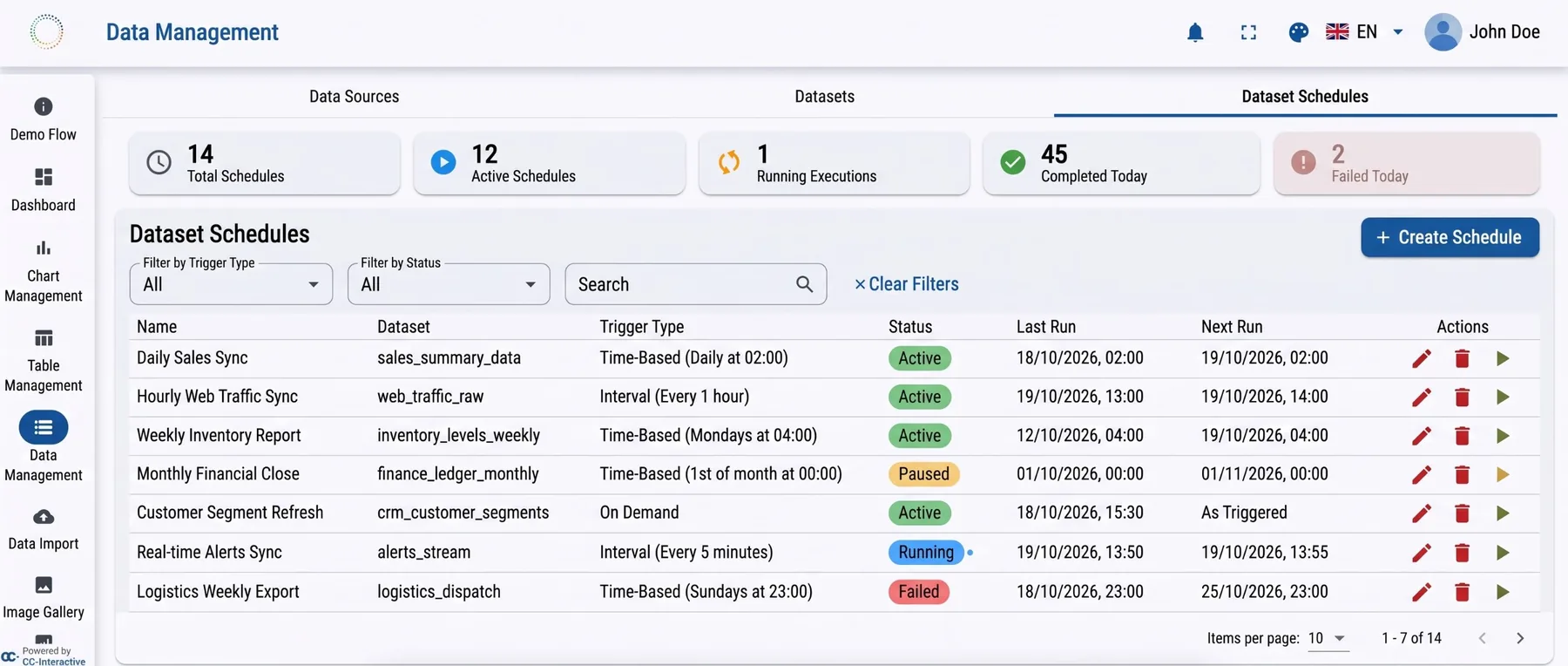This screenshot has width=1568, height=666.
Task: Click Clear Filters link
Action: [906, 284]
